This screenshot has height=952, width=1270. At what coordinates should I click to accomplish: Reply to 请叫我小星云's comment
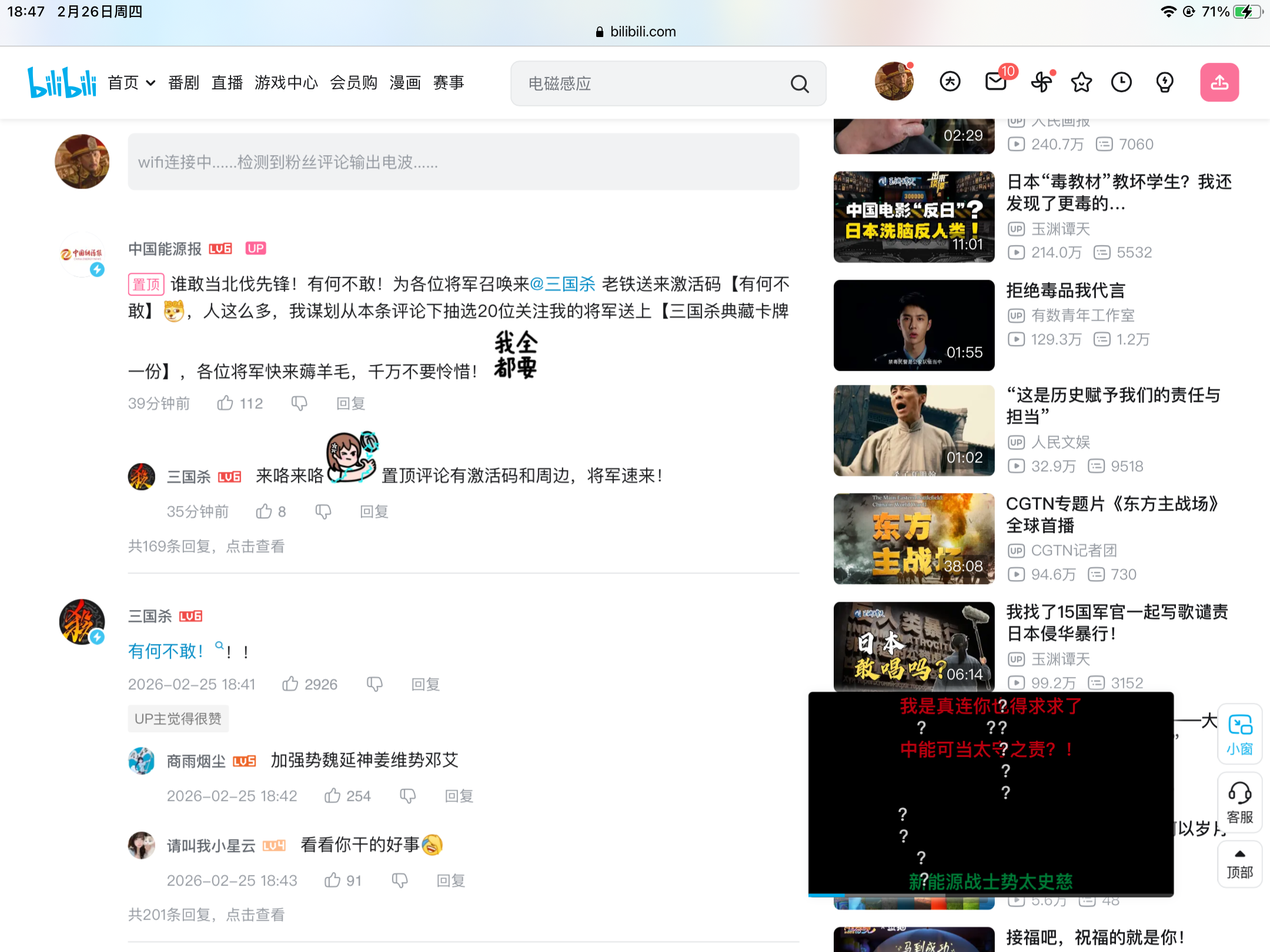(450, 880)
